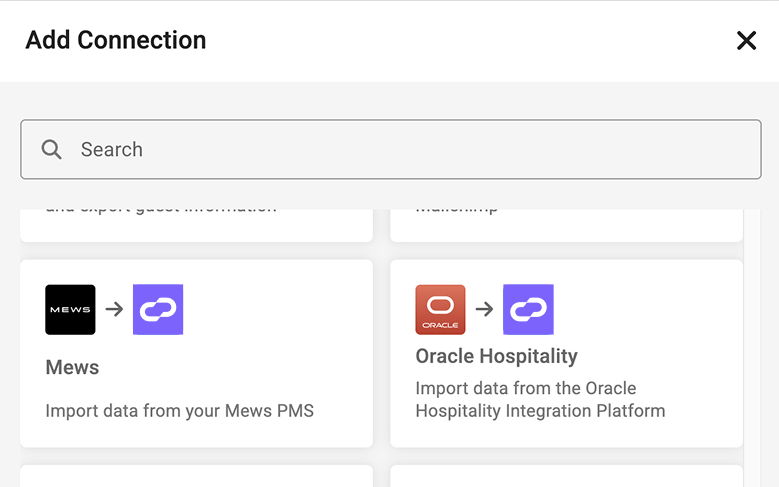779x487 pixels.
Task: Close the Add Connection dialog
Action: pos(746,40)
